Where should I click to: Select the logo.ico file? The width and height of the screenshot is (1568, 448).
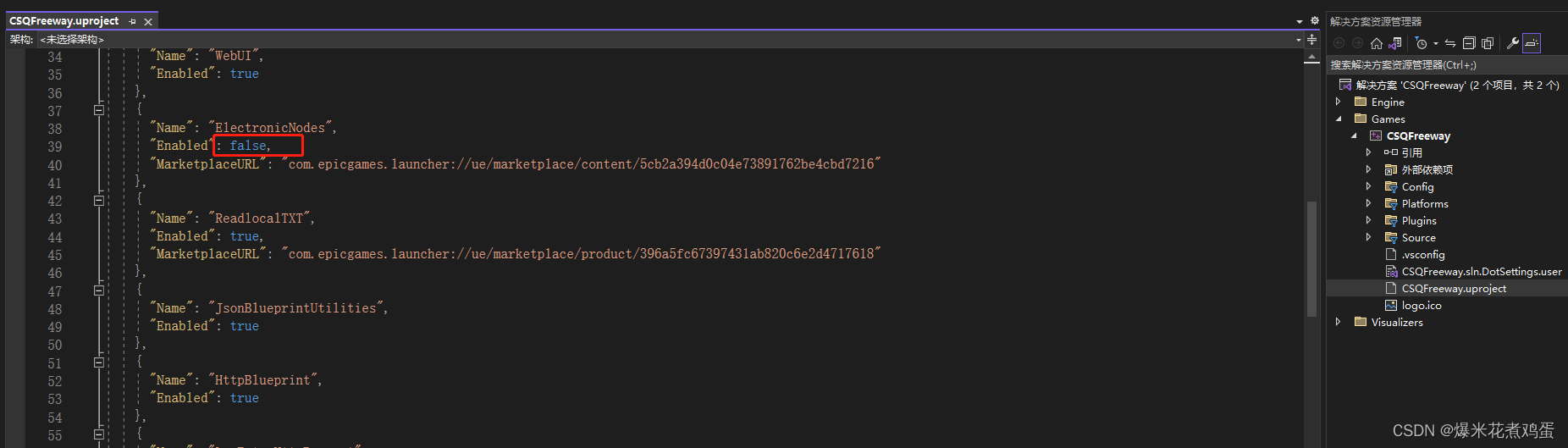(x=1422, y=305)
